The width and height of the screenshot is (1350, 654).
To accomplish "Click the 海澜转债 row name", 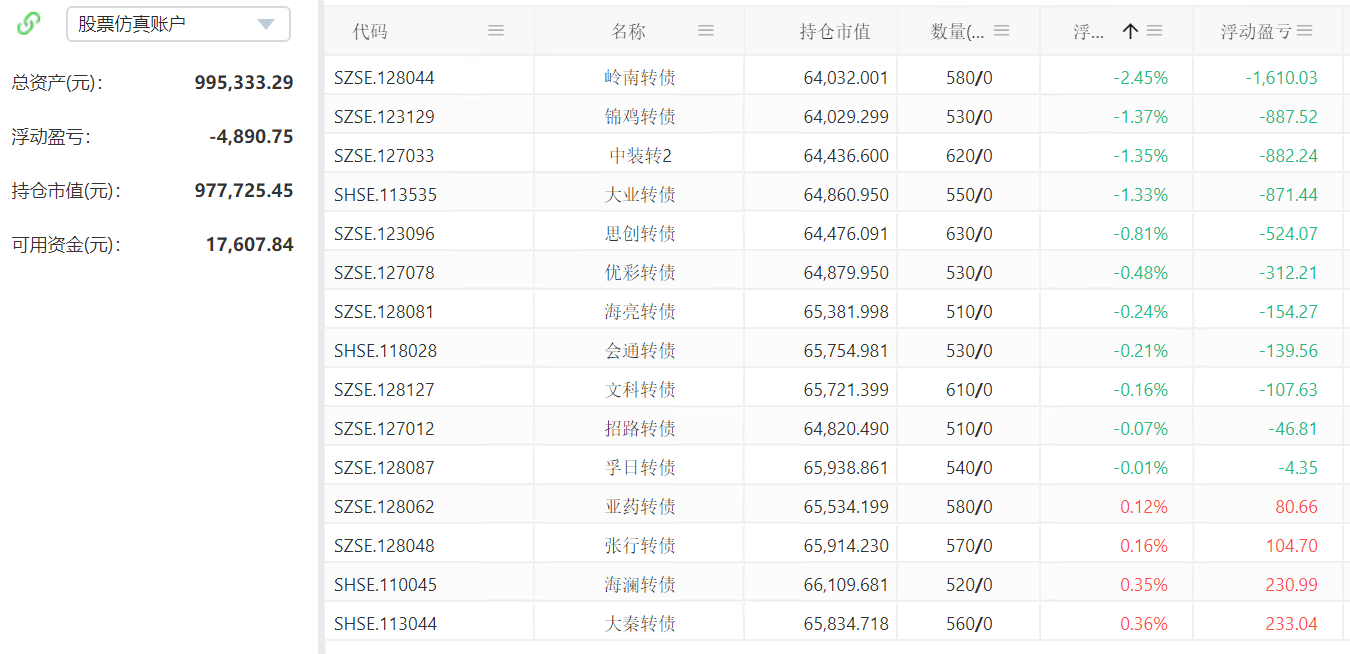I will 640,584.
